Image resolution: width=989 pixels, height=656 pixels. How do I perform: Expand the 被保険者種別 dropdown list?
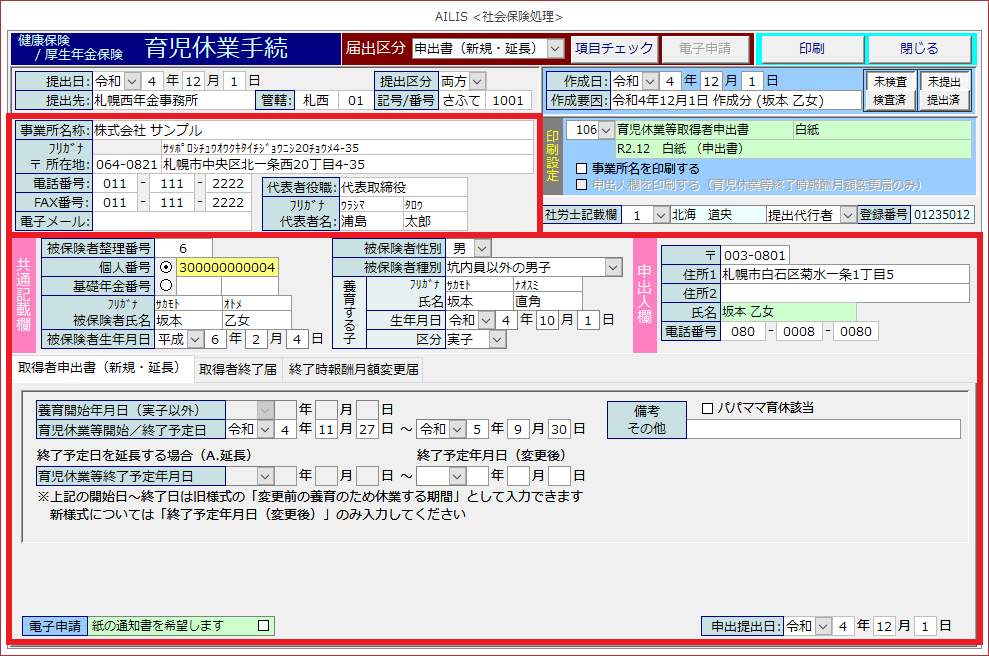[x=612, y=267]
